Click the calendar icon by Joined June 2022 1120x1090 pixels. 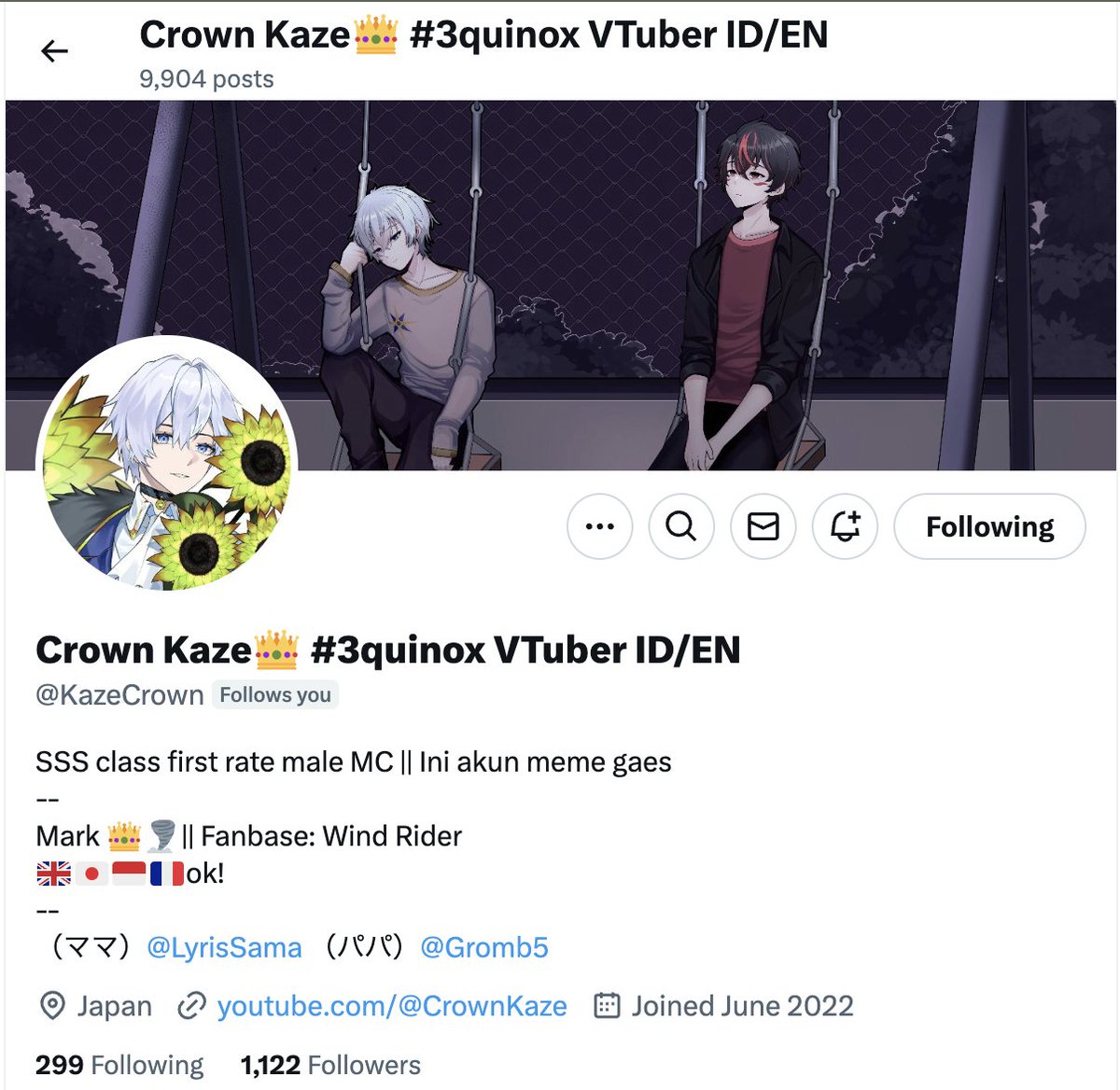[x=608, y=1006]
